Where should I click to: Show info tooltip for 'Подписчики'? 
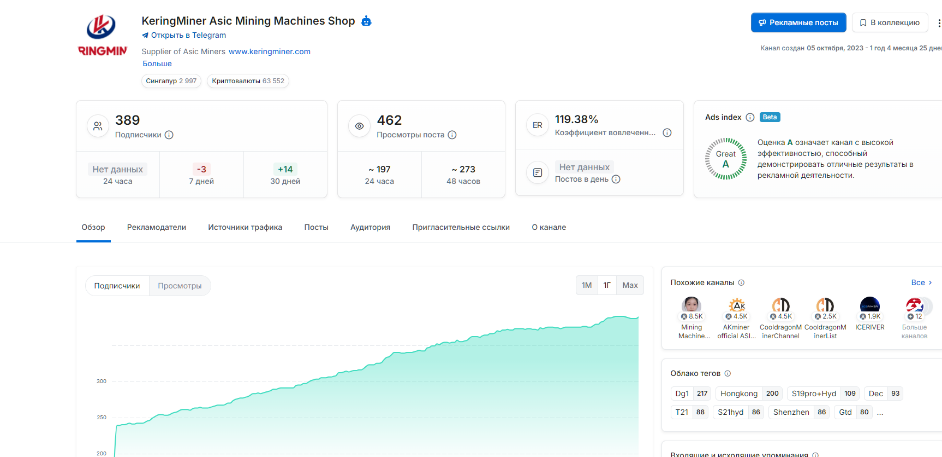[x=169, y=135]
